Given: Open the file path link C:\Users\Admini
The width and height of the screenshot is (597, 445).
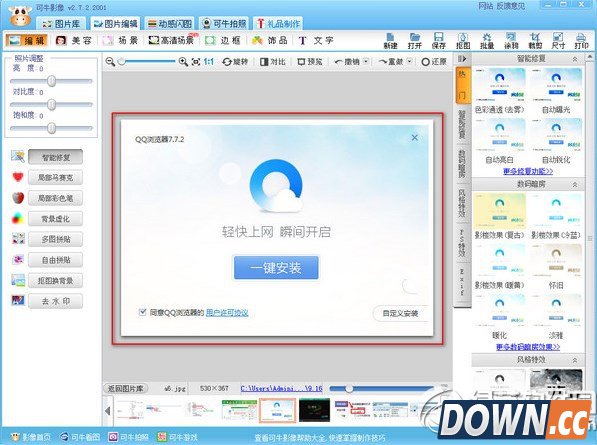Looking at the screenshot, I should point(281,389).
